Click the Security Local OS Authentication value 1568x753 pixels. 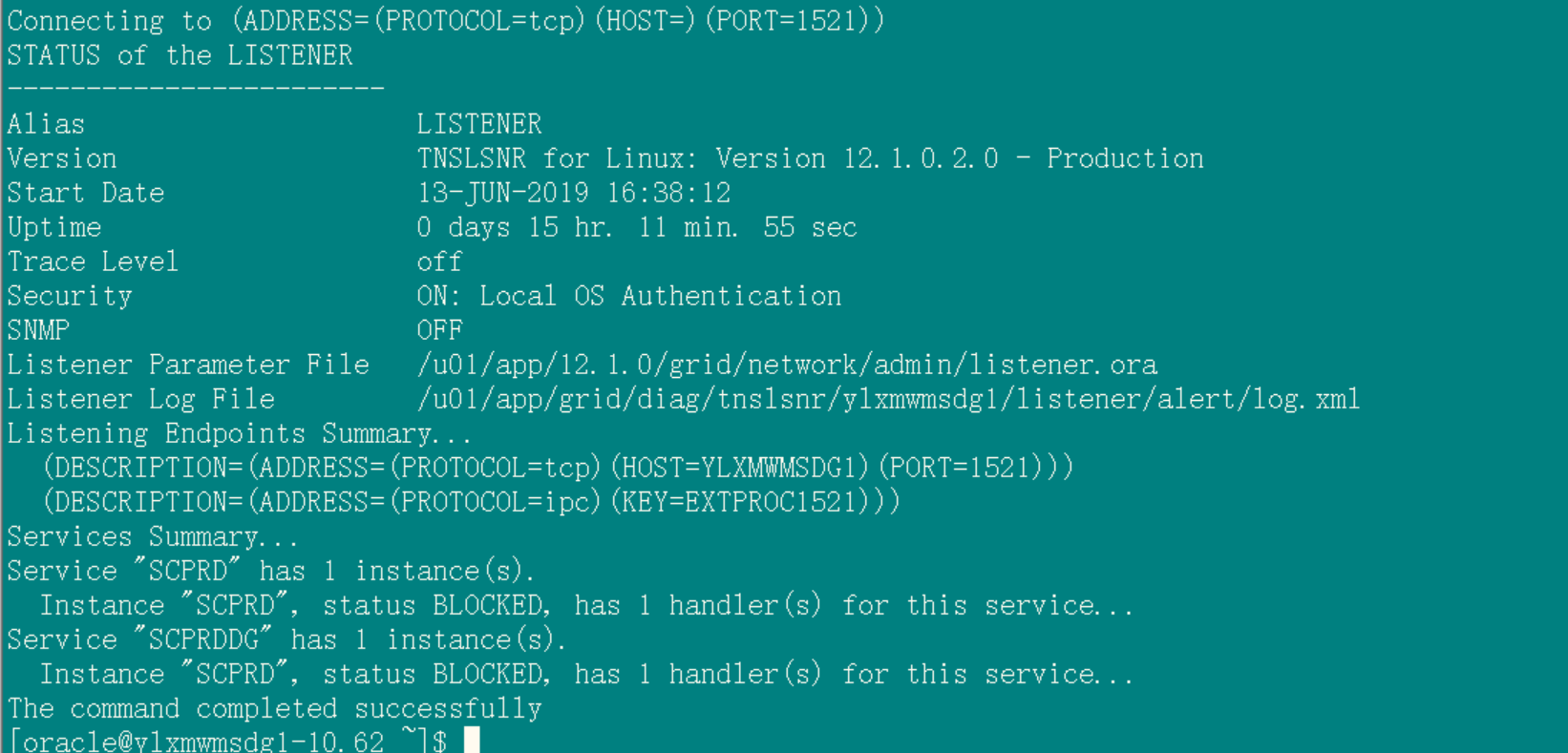(629, 296)
